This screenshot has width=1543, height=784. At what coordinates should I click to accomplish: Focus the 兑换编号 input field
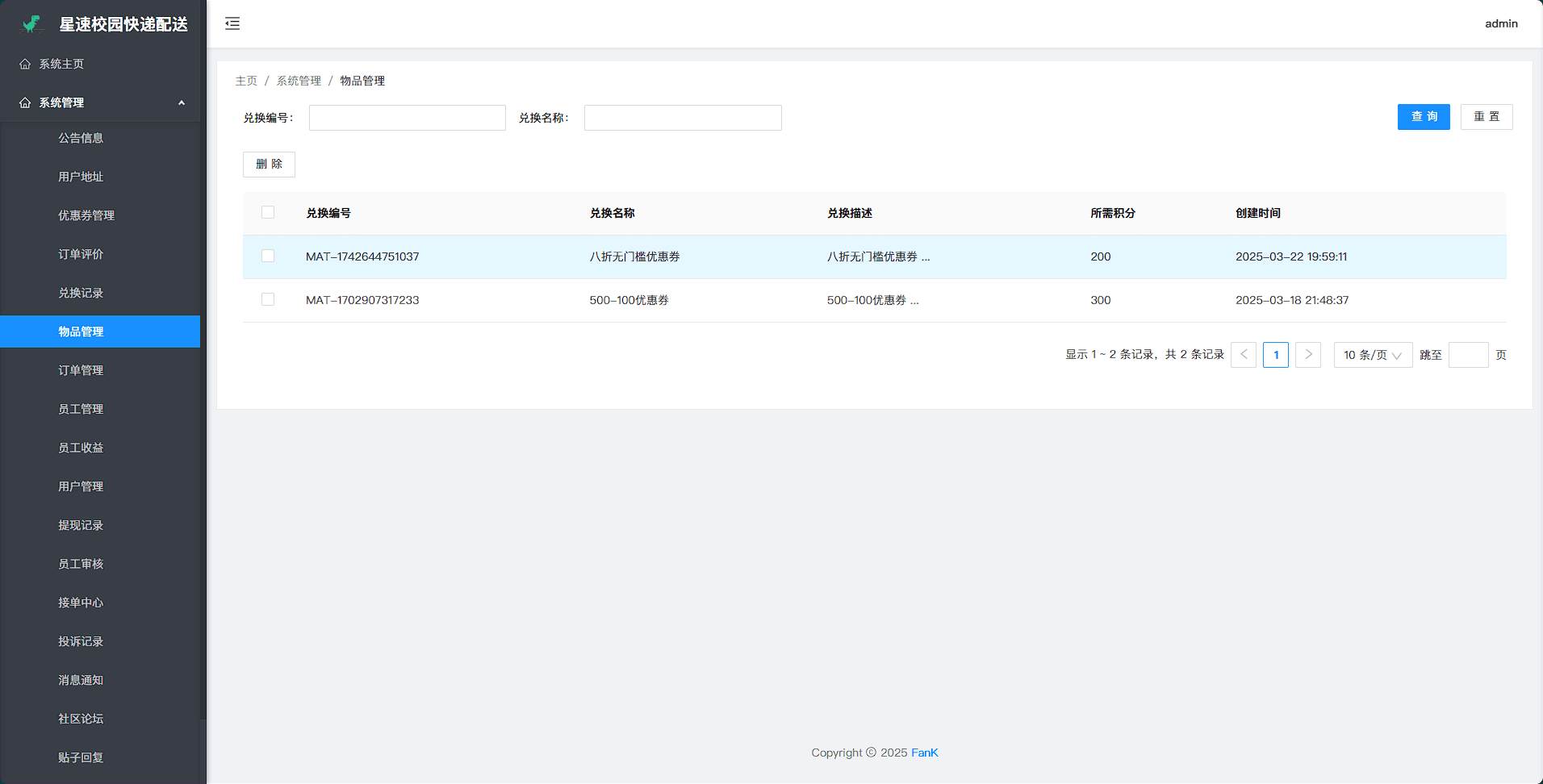[x=407, y=118]
